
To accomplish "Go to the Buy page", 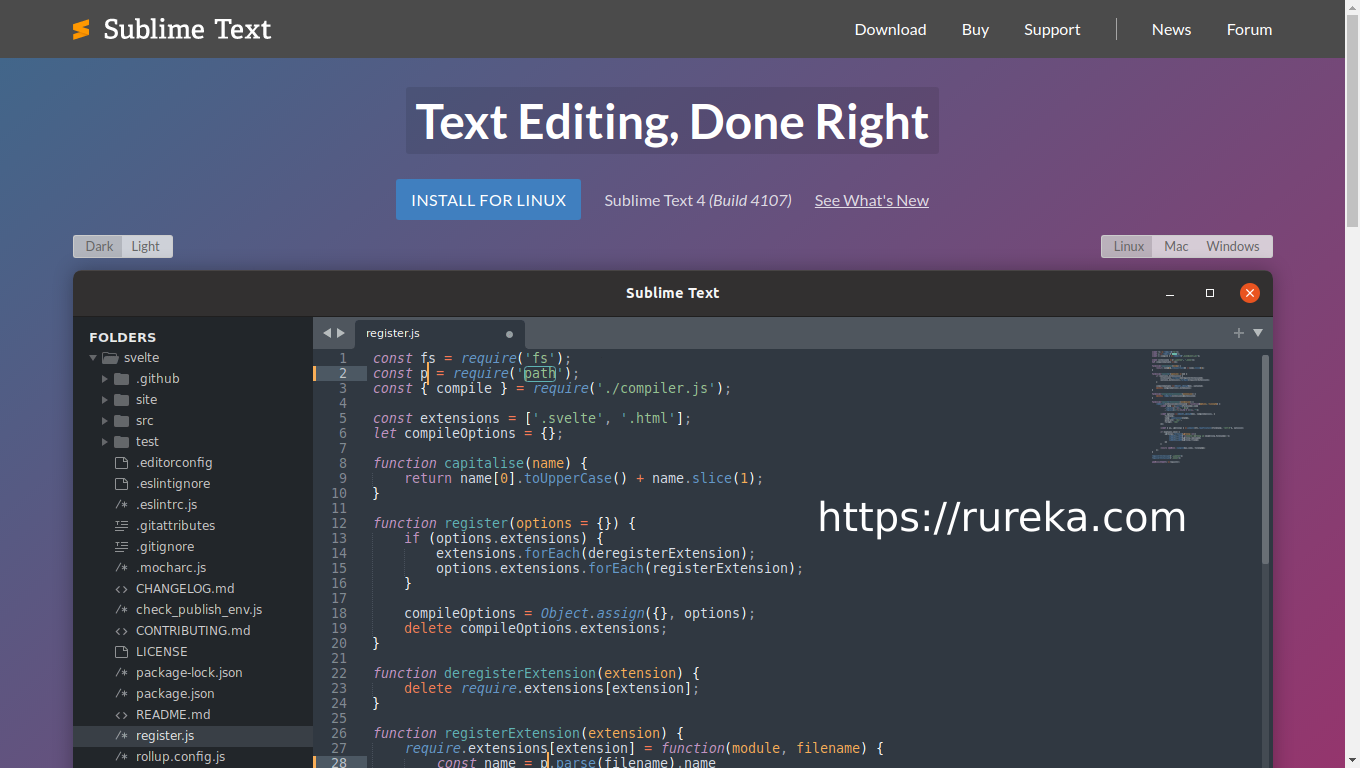I will [975, 30].
